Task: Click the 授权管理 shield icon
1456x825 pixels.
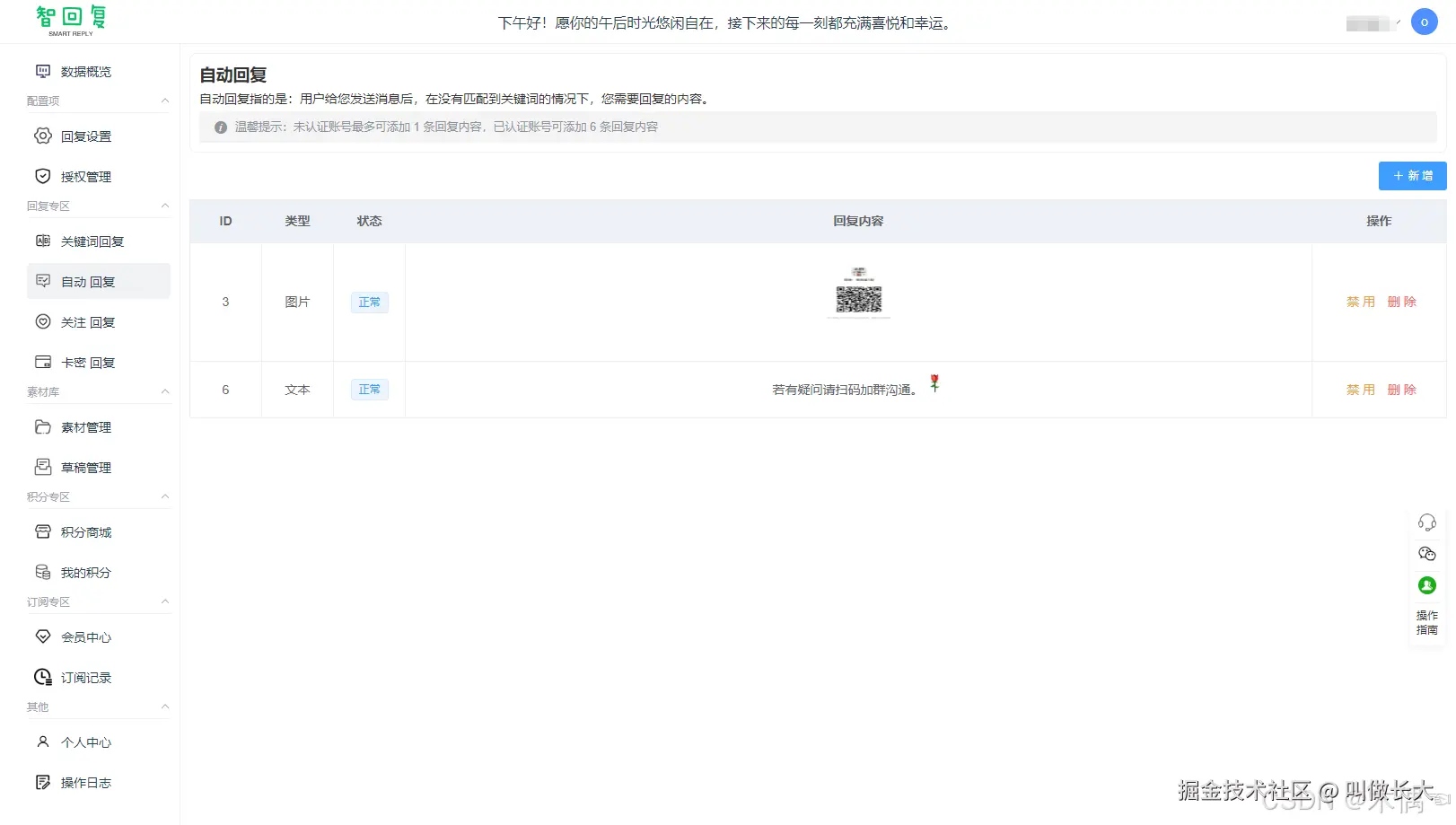Action: point(42,176)
